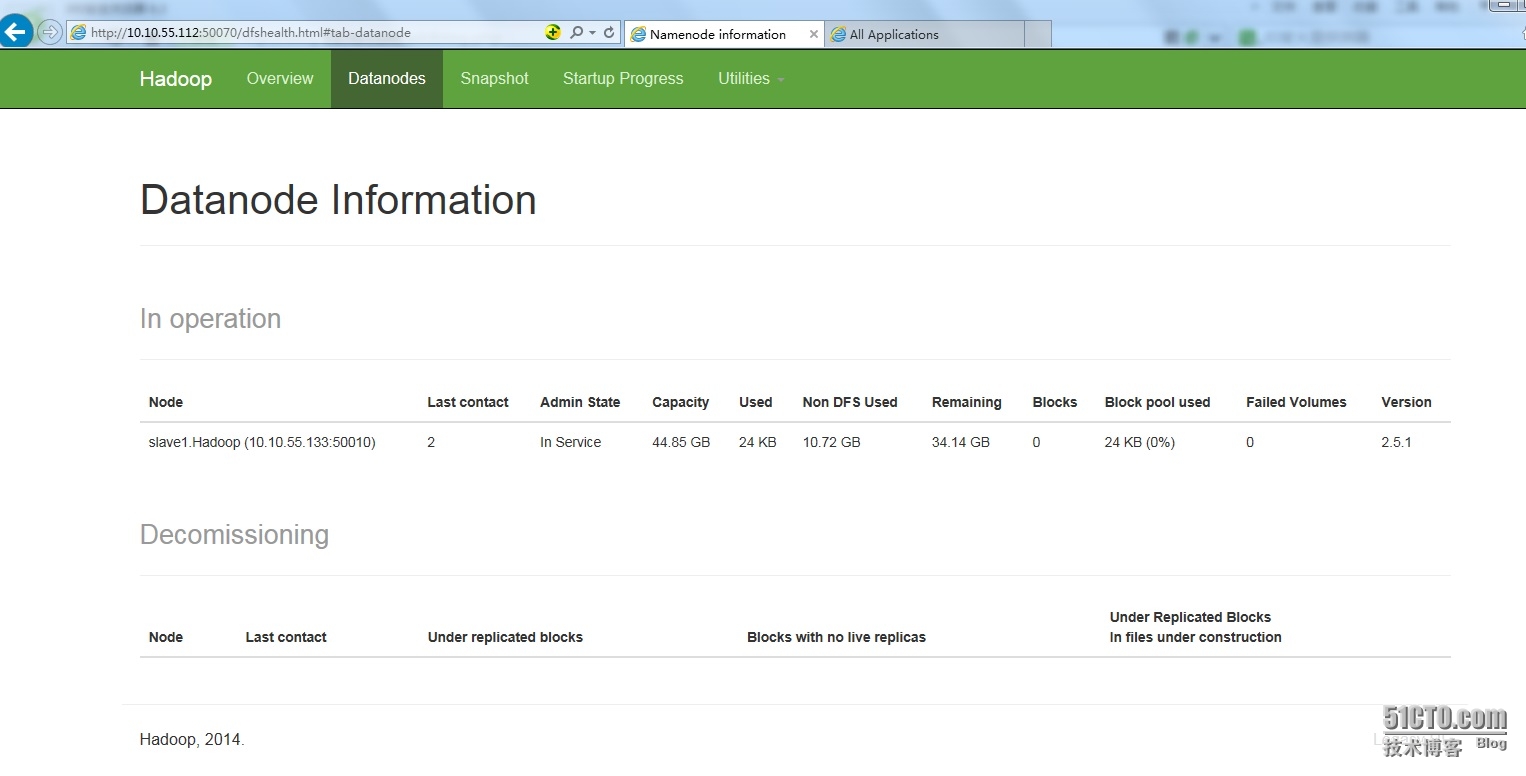Select the slave1.Hadoop (10.10.55.133:50010) node cell

[x=262, y=442]
